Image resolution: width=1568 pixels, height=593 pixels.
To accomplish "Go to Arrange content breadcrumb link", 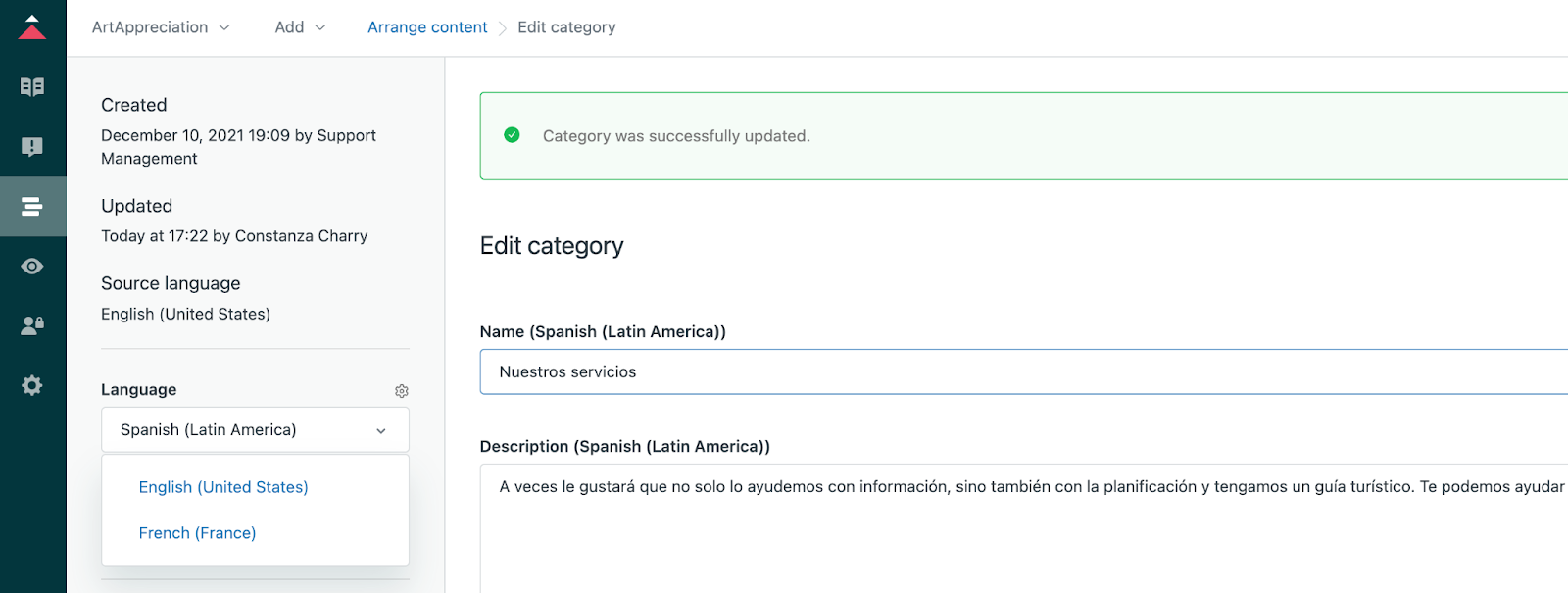I will tap(427, 27).
